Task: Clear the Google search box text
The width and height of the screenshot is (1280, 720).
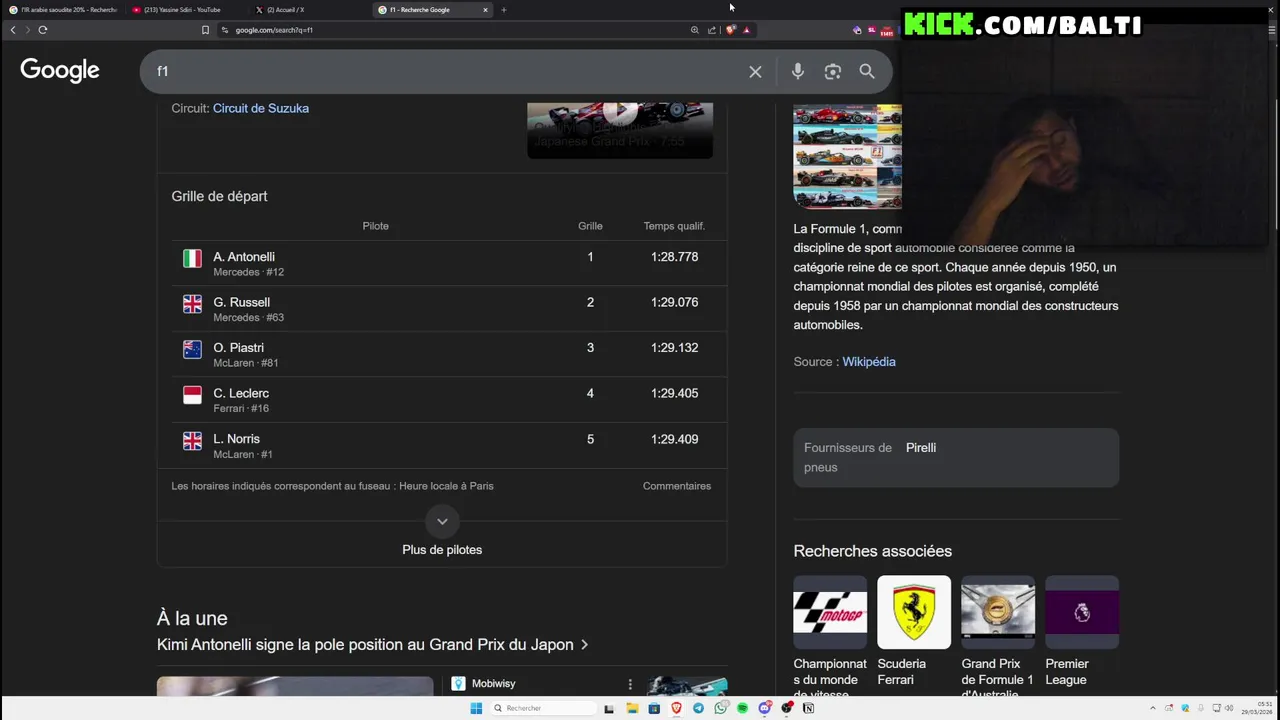Action: (x=755, y=71)
